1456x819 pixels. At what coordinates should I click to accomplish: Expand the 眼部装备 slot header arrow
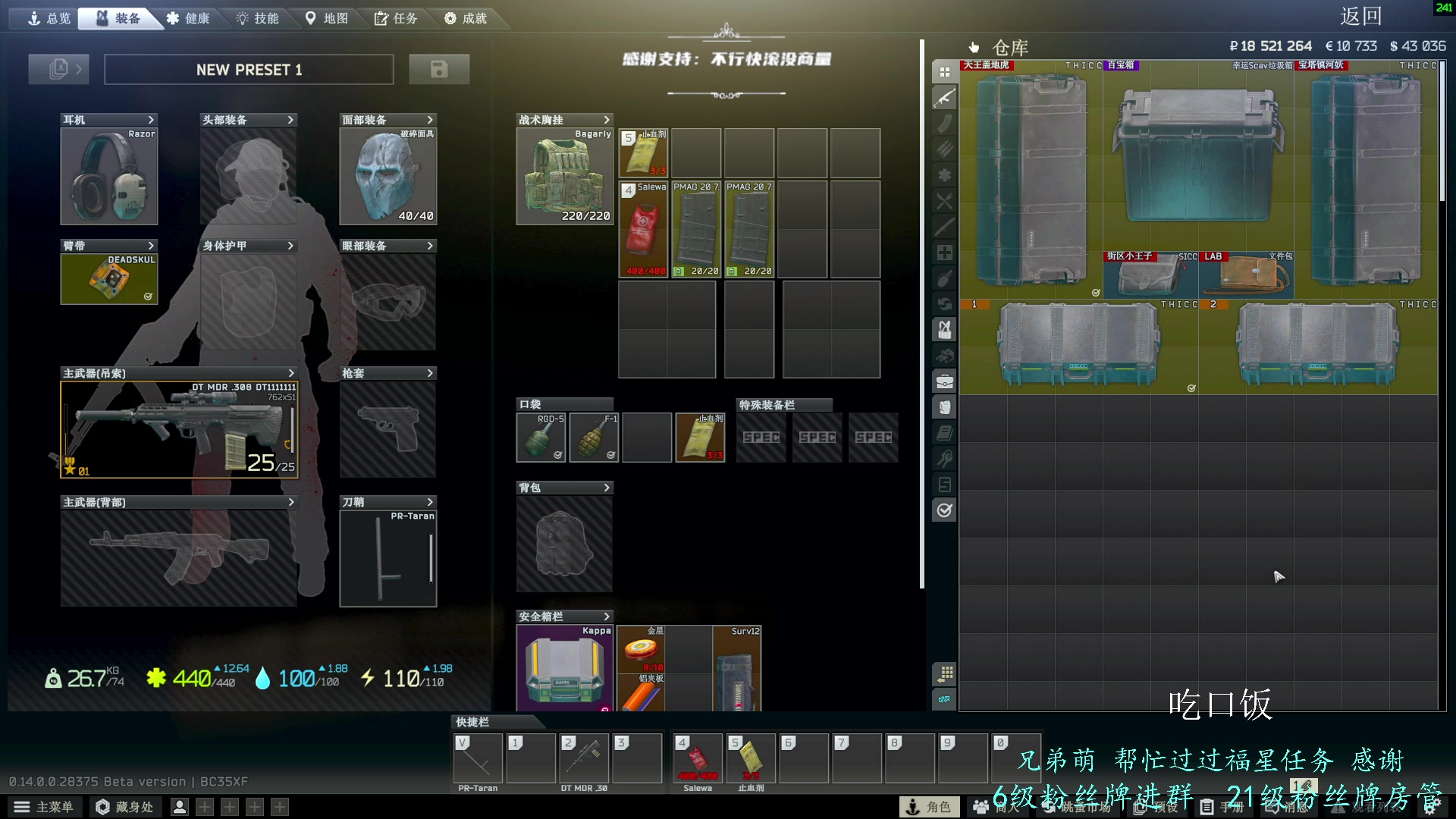click(x=430, y=246)
